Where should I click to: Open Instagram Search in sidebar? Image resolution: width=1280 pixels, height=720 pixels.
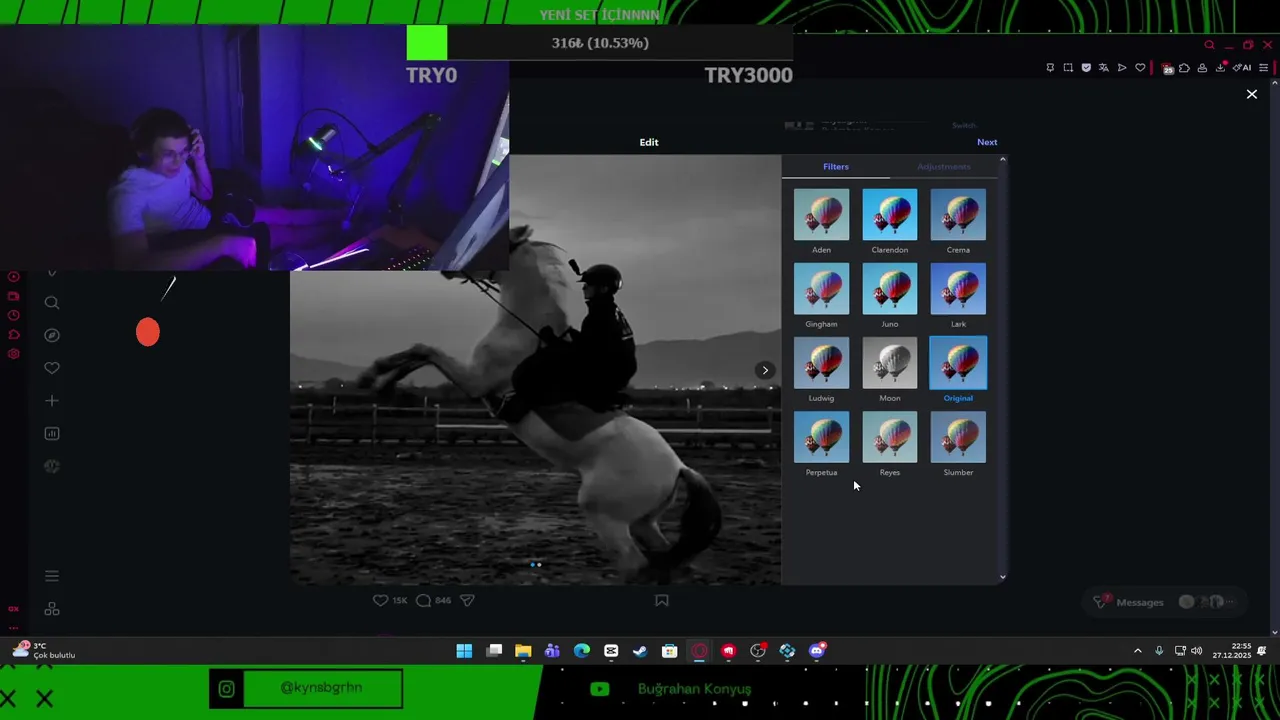[x=52, y=303]
